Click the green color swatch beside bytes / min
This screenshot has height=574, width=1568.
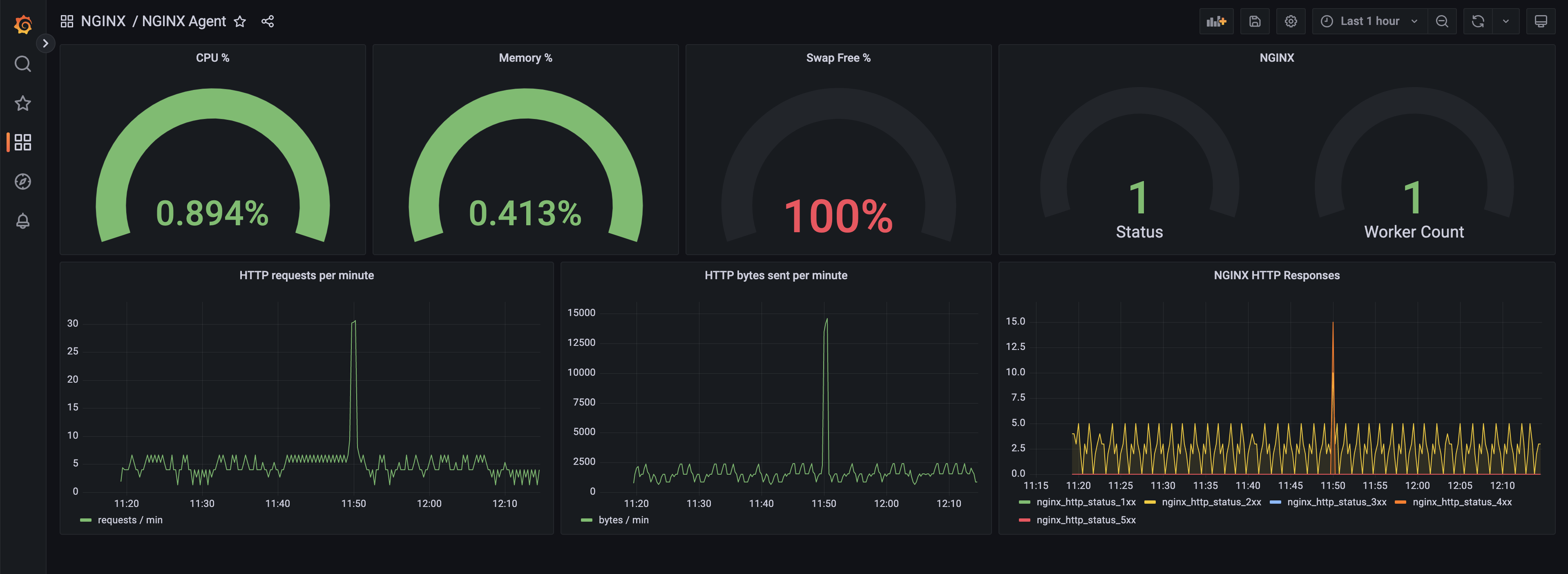click(x=586, y=519)
